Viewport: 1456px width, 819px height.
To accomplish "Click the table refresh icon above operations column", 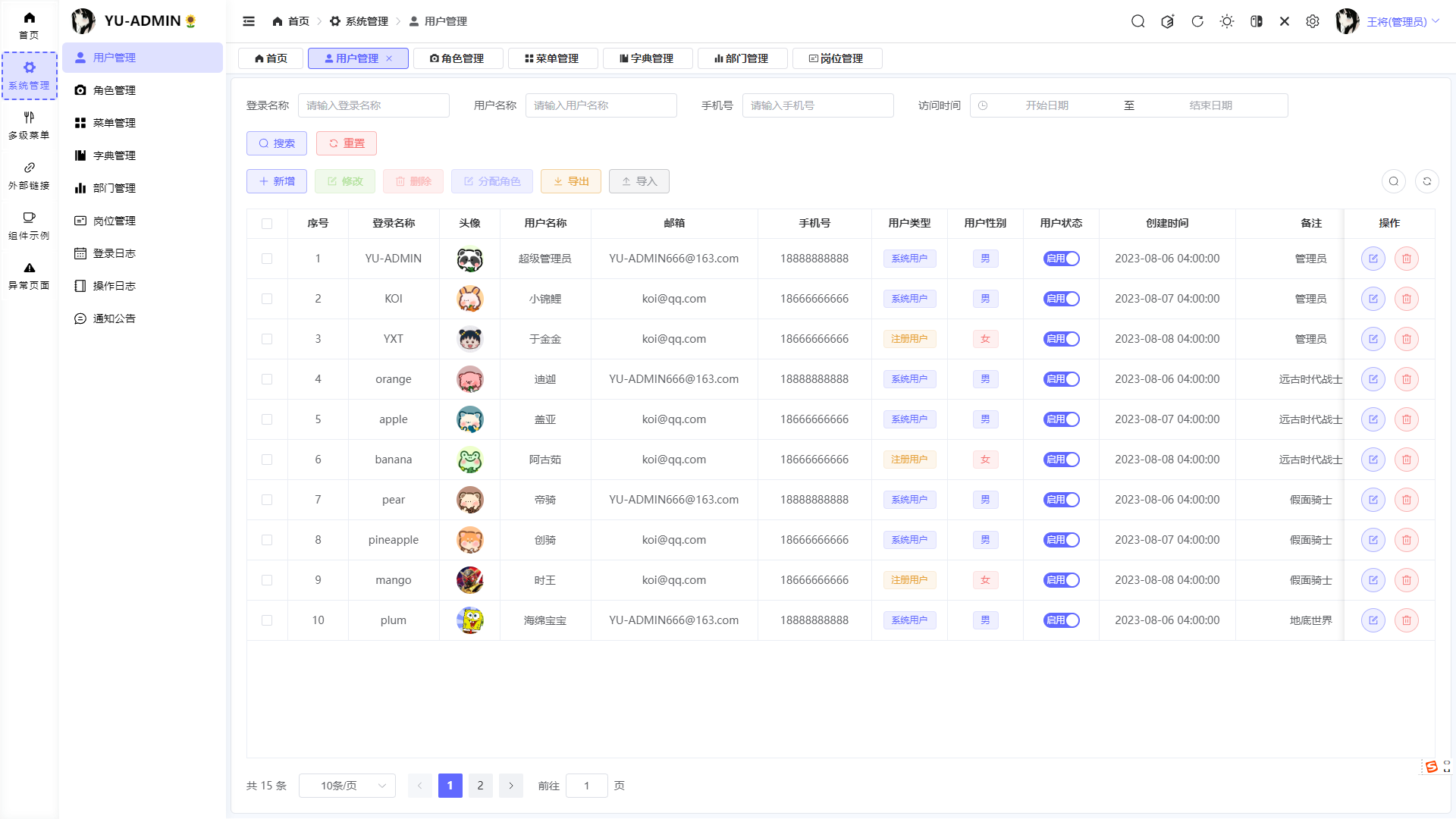I will [1427, 181].
